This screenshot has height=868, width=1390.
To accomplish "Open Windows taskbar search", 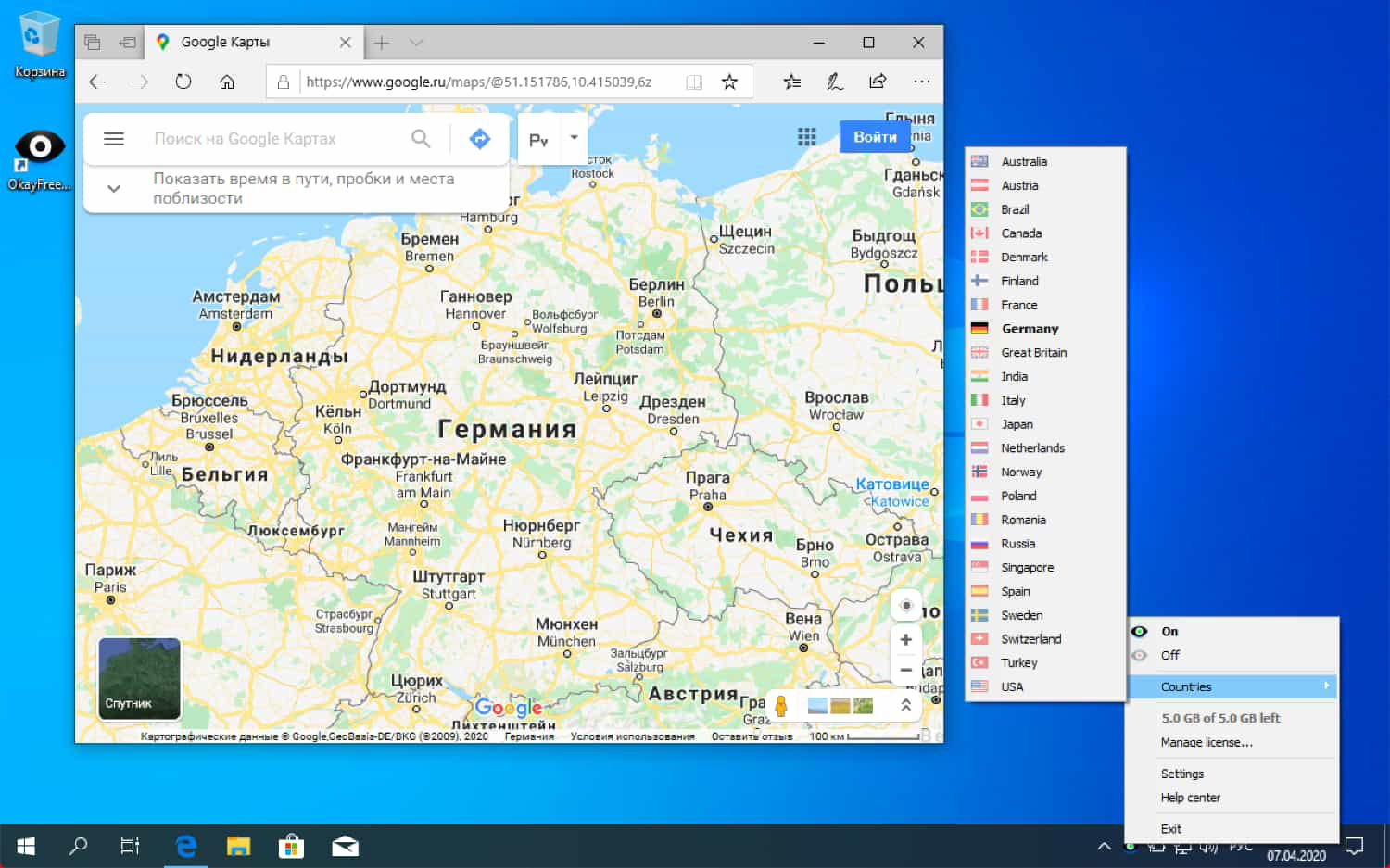I will (x=79, y=846).
